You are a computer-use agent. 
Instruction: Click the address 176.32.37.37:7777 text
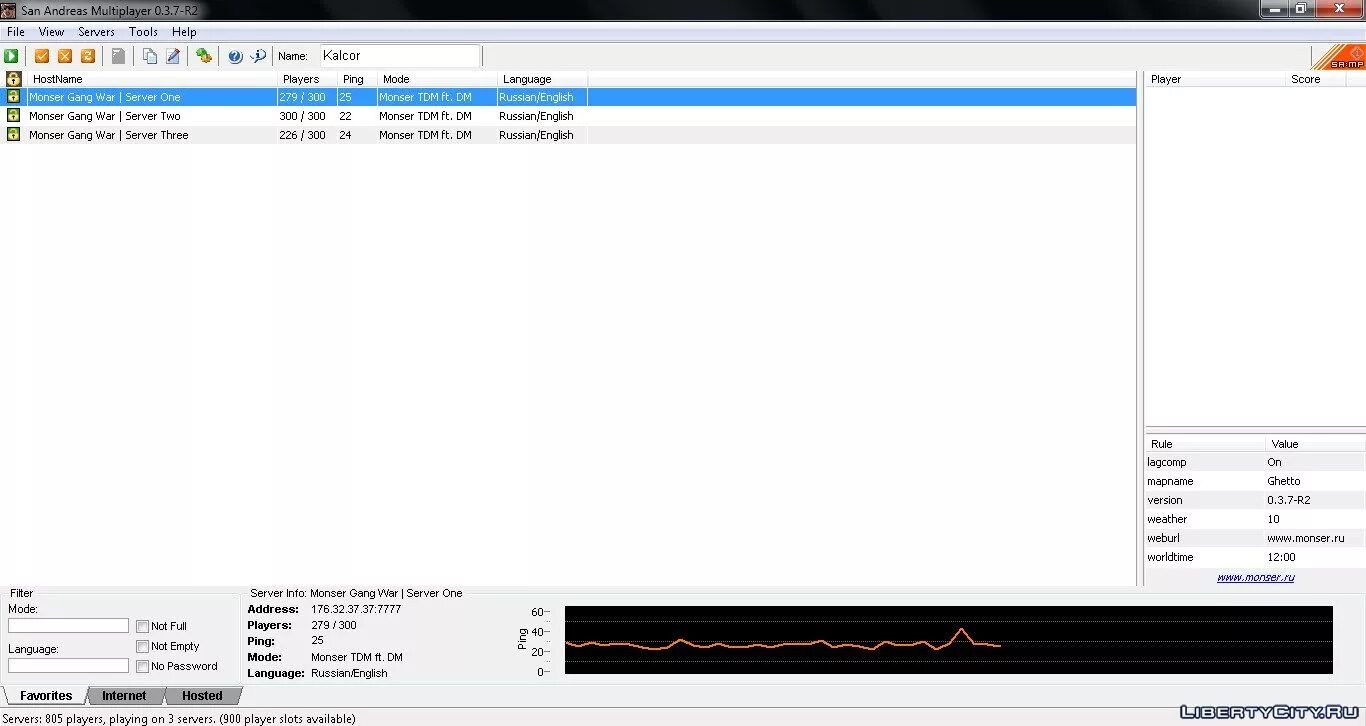[356, 609]
